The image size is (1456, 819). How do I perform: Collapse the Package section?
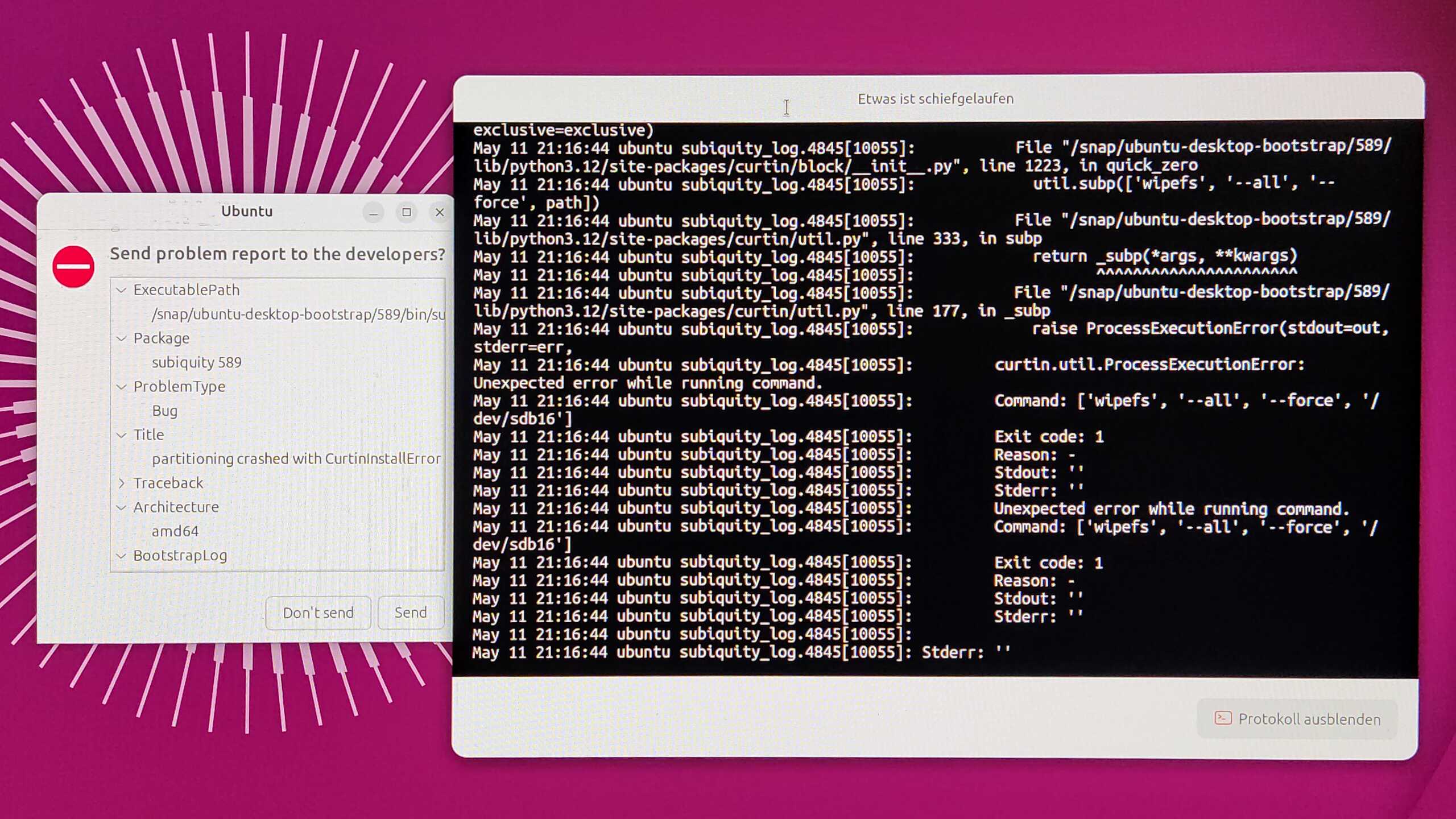pos(121,338)
